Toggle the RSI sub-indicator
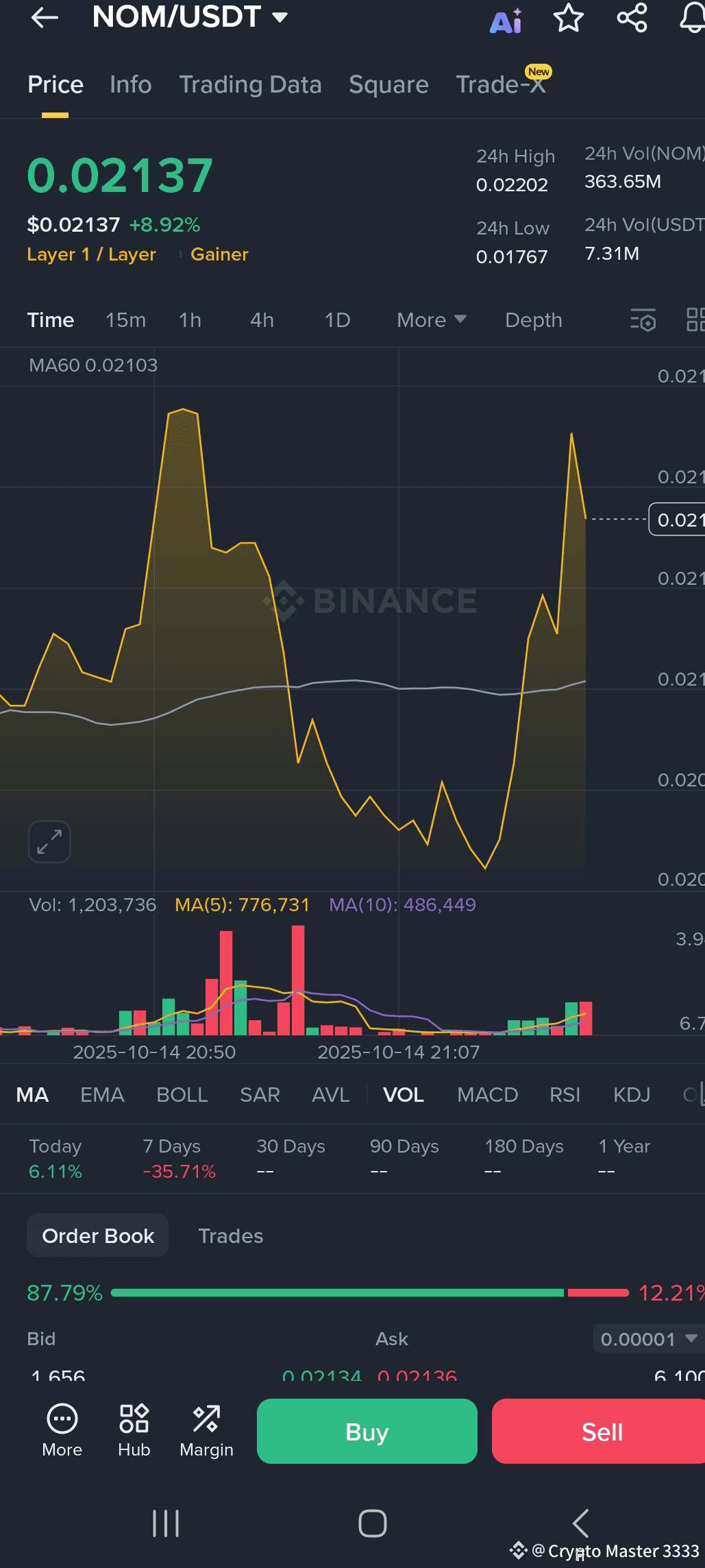The width and height of the screenshot is (705, 1568). coord(565,1094)
